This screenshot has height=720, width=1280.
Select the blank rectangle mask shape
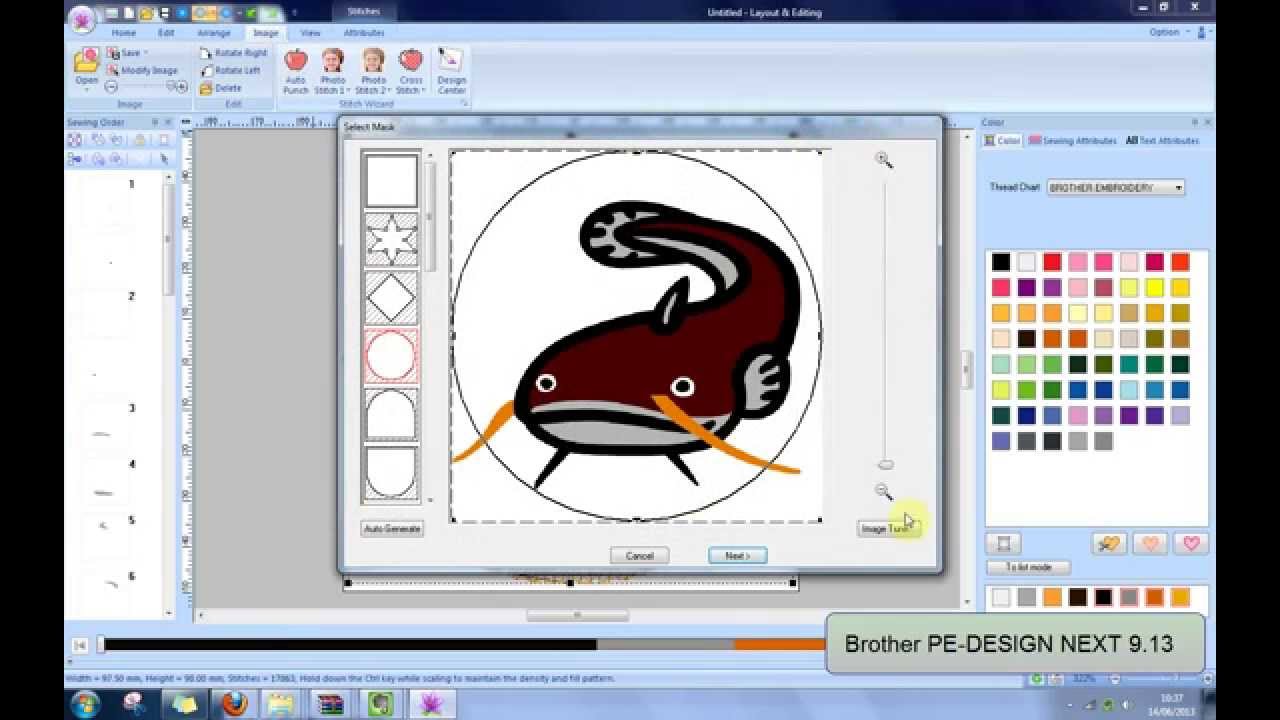[x=391, y=180]
